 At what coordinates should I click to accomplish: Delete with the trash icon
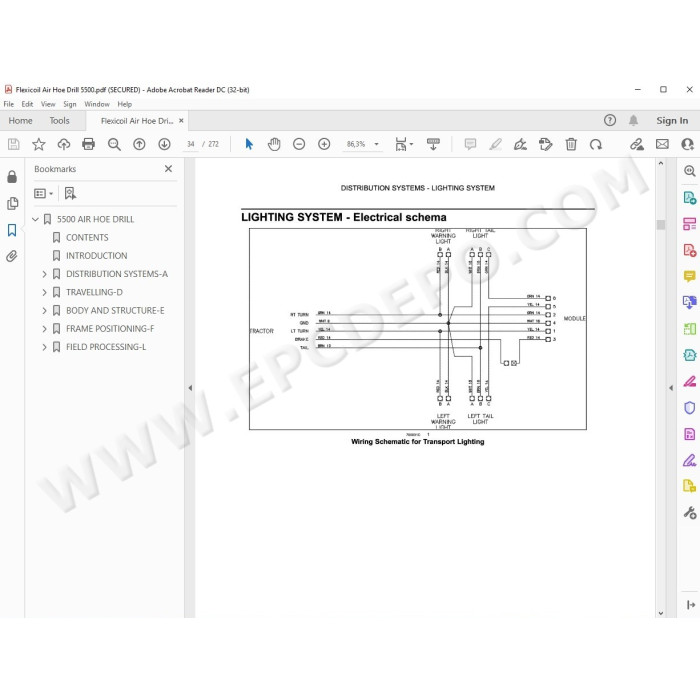coord(571,144)
